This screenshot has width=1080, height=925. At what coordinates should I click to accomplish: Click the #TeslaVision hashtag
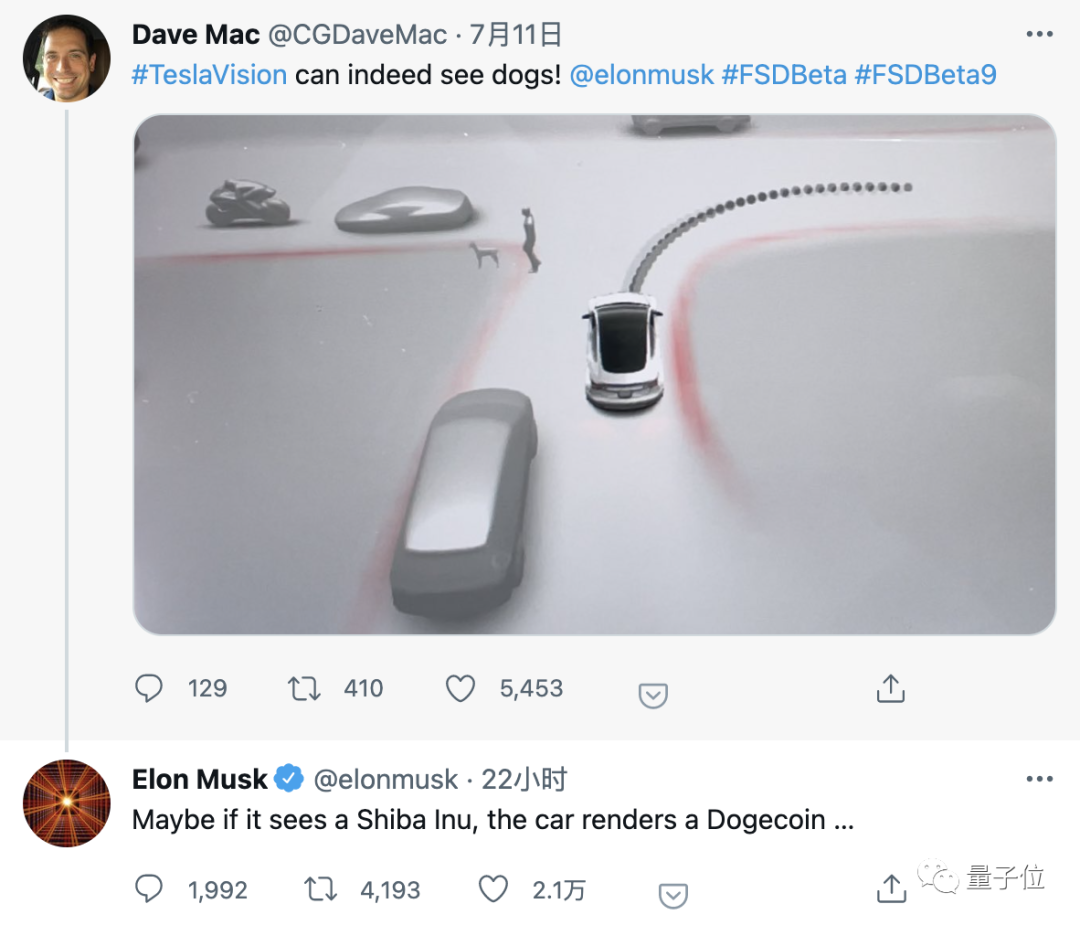pyautogui.click(x=209, y=74)
